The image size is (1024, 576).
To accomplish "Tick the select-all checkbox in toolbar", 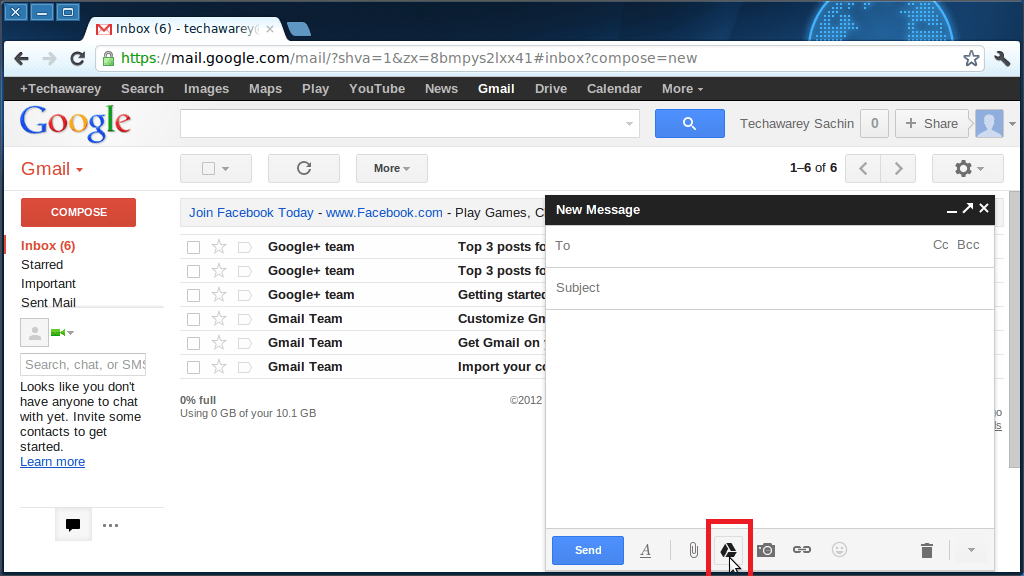I will pos(208,168).
